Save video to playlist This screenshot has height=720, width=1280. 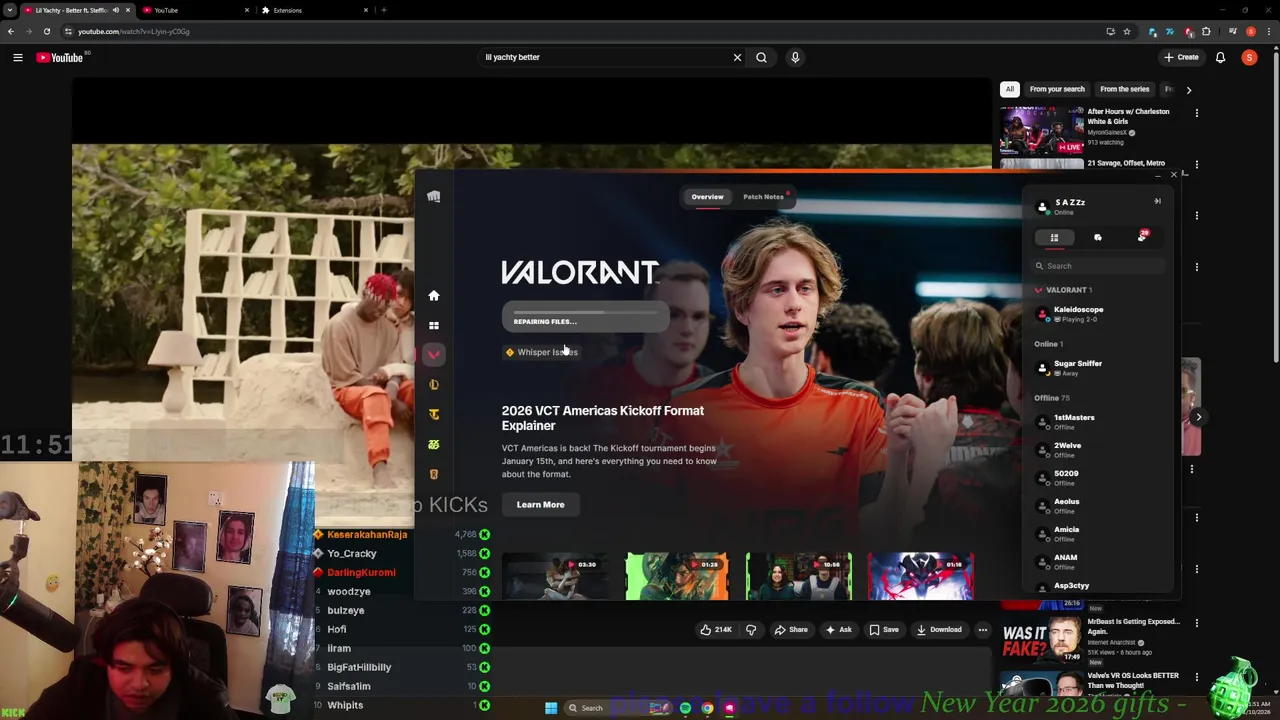pyautogui.click(x=884, y=630)
